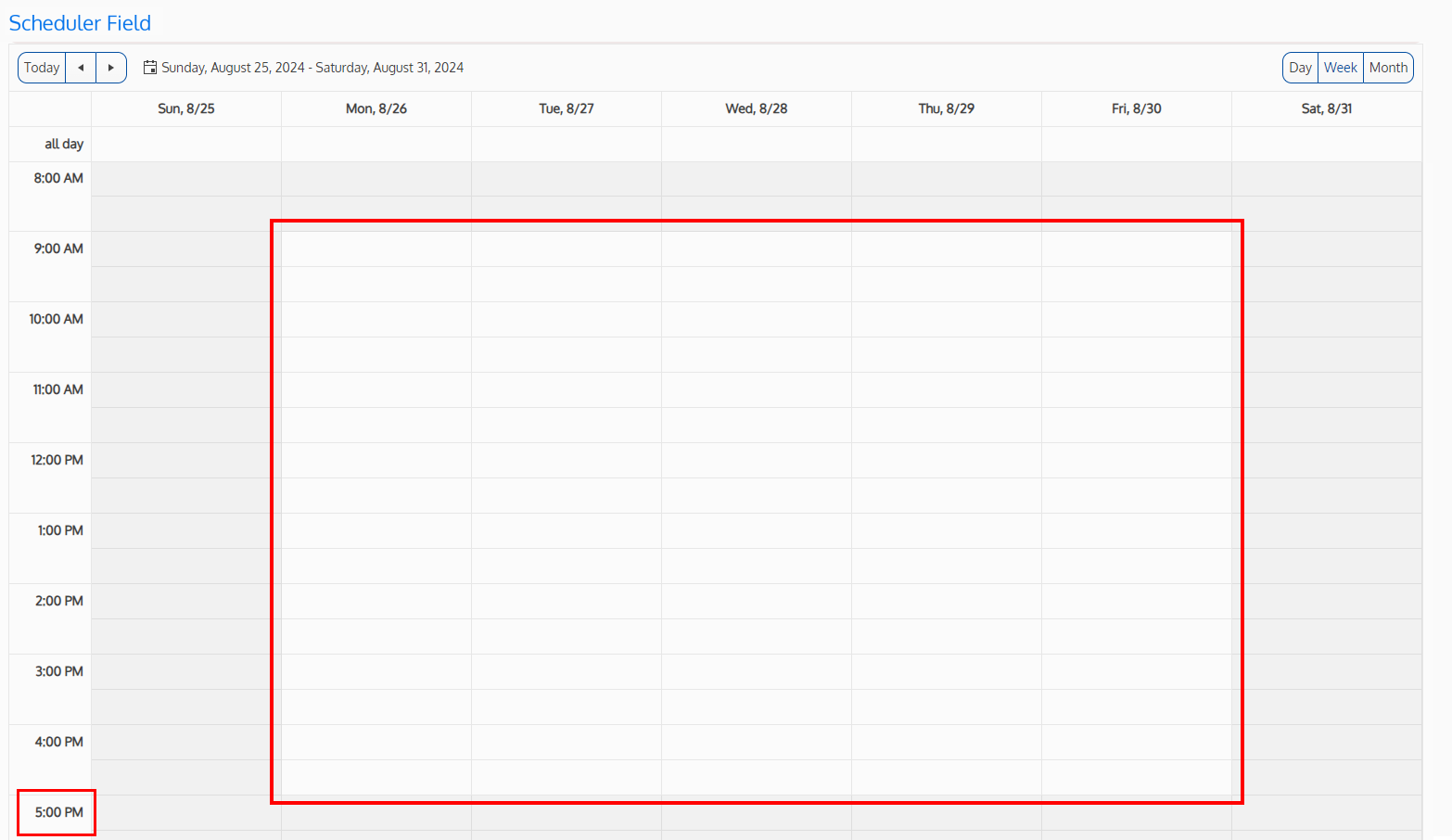This screenshot has height=840, width=1452.
Task: Click the date range 'Sunday, August 25, 2024 - Saturday, August 31, 2024'
Action: (x=312, y=68)
